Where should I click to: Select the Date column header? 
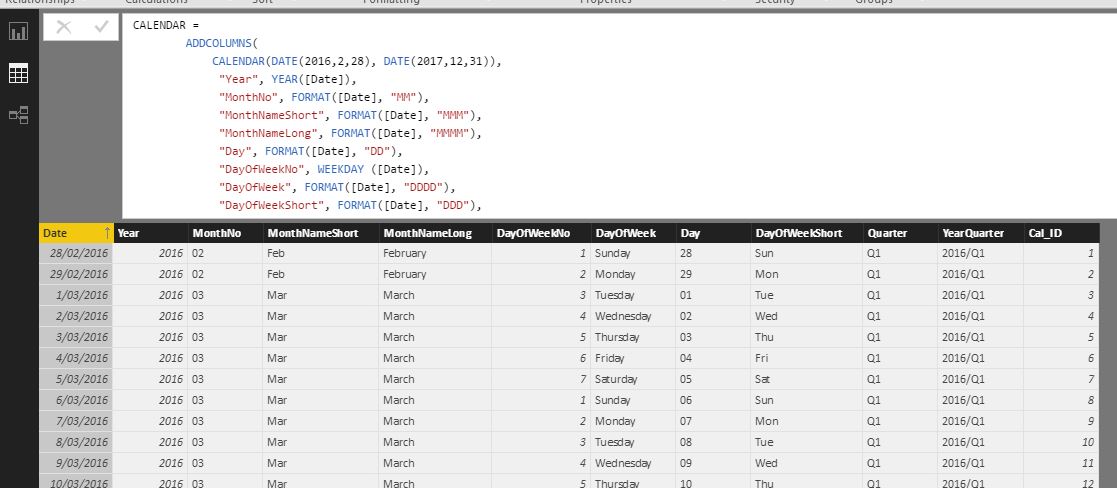(x=76, y=233)
